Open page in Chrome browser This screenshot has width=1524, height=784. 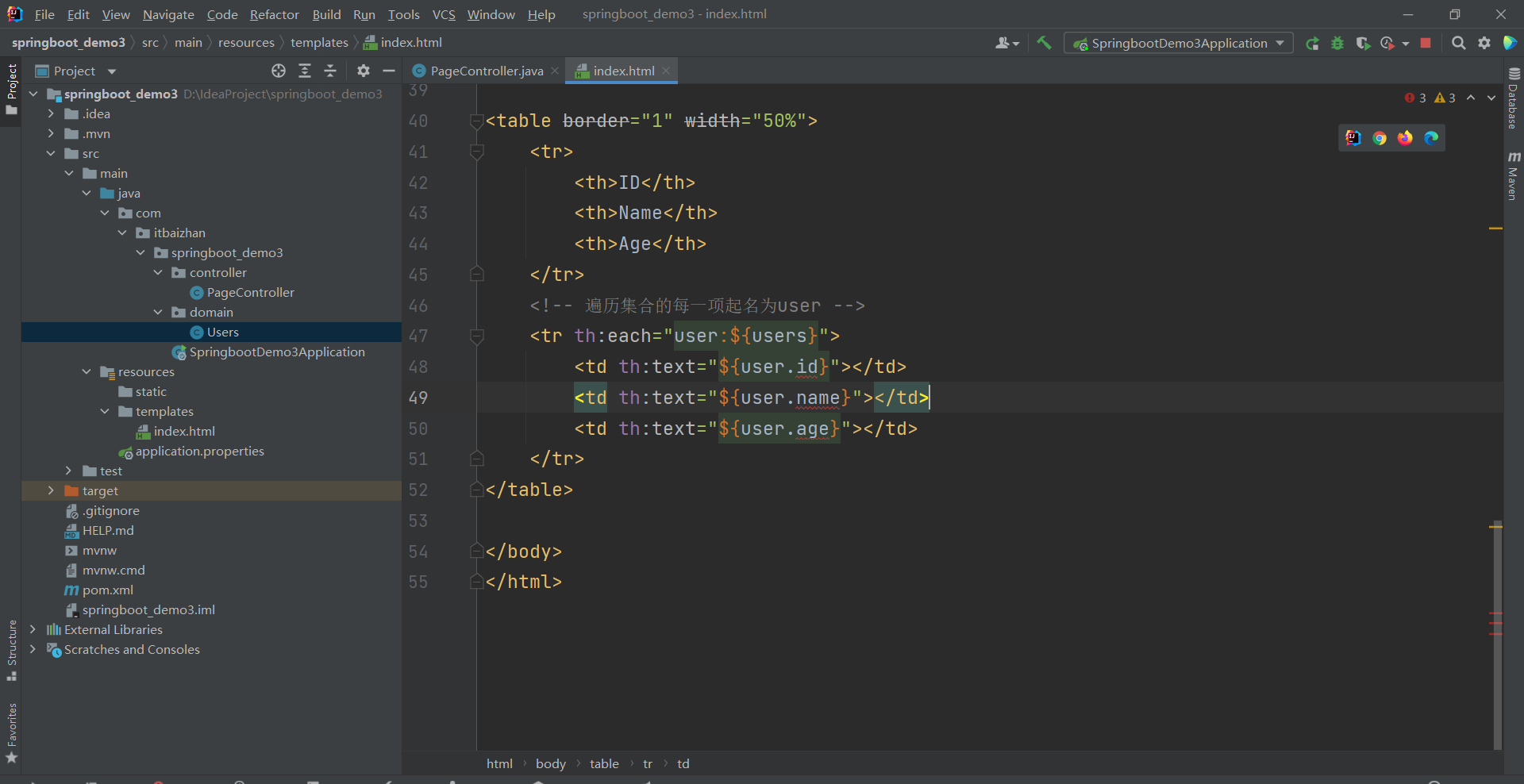tap(1380, 138)
